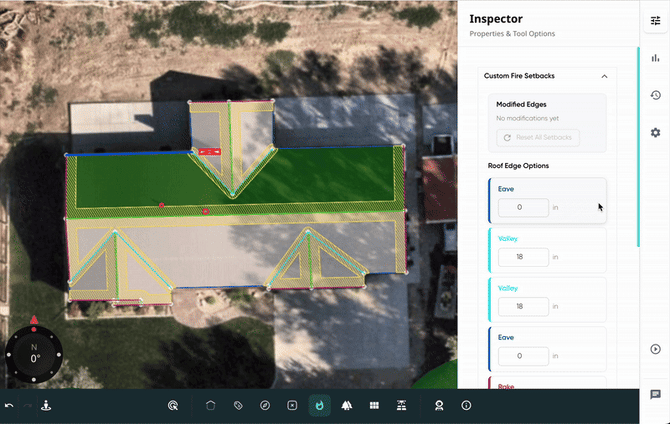Click the undo arrow in bottom toolbar
670x424 pixels.
(x=9, y=405)
